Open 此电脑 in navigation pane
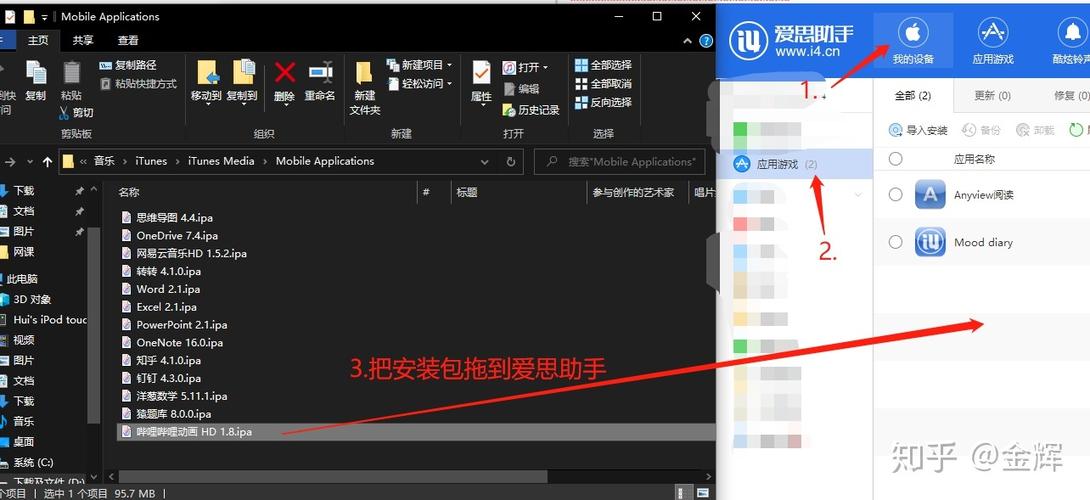The height and width of the screenshot is (500, 1090). click(x=22, y=279)
